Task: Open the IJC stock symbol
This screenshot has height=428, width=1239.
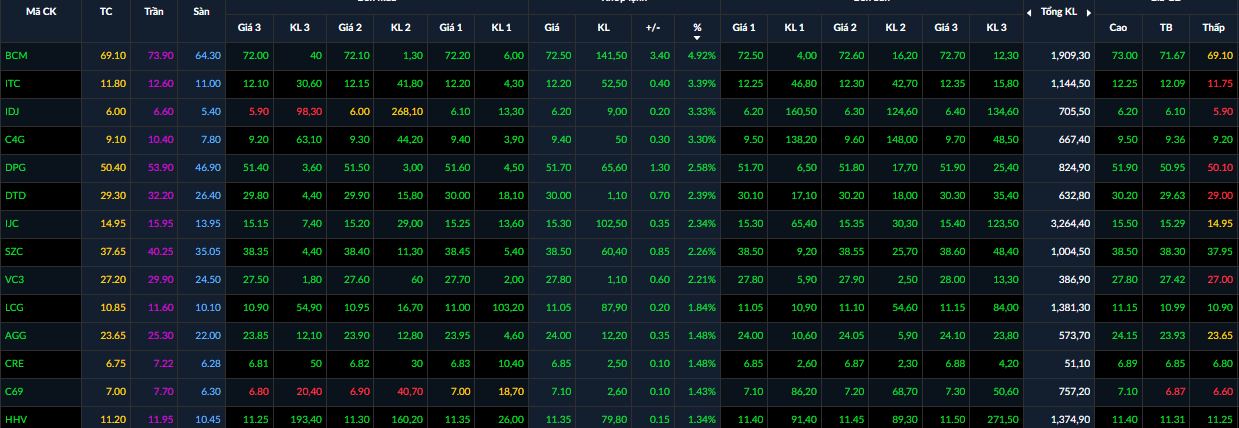Action: (12, 223)
